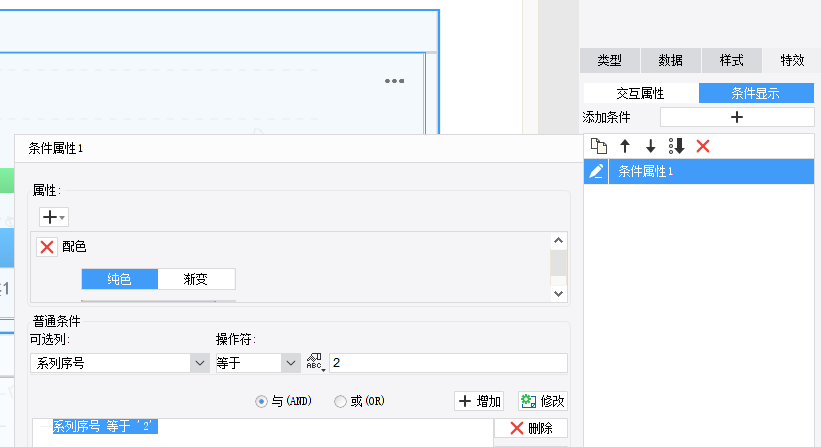Click the 增加 button
The width and height of the screenshot is (821, 447).
[479, 401]
